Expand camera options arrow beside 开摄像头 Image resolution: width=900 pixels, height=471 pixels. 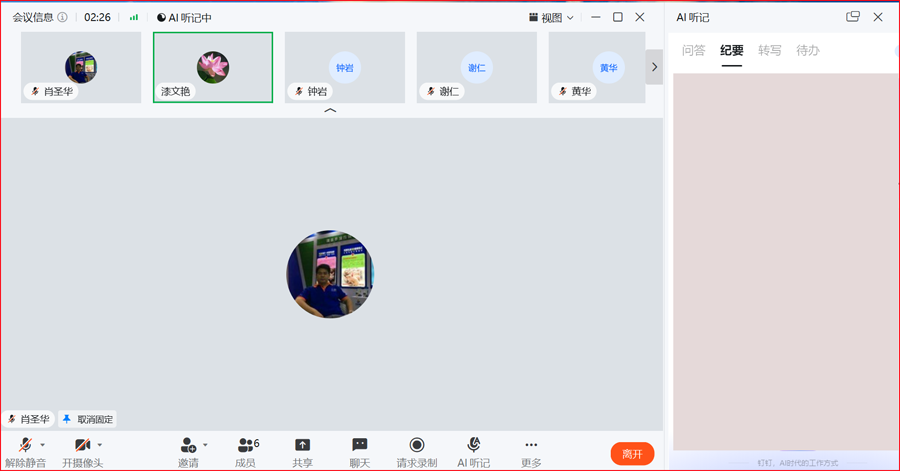coord(100,445)
